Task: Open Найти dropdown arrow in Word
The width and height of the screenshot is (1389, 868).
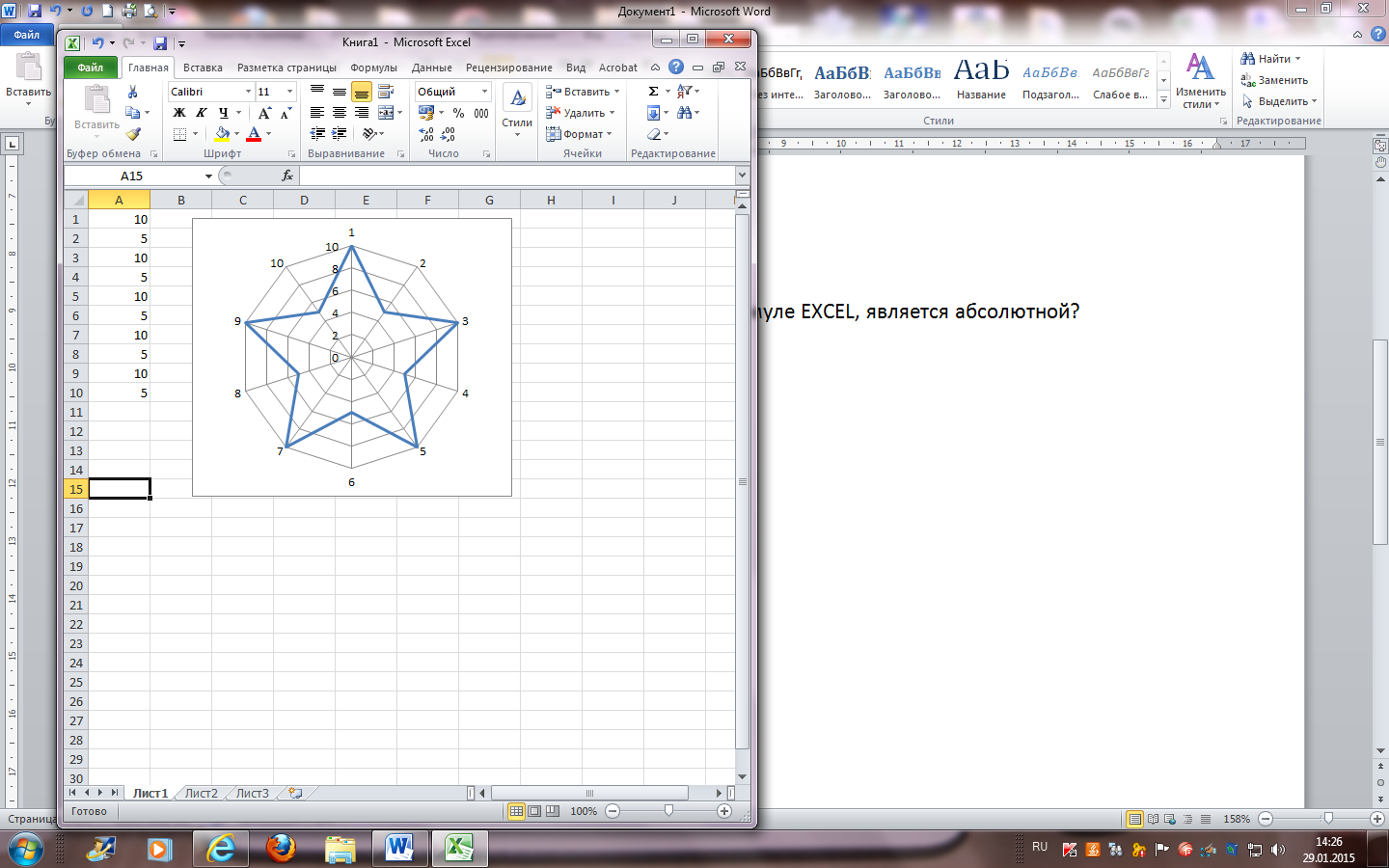Action: [1298, 59]
